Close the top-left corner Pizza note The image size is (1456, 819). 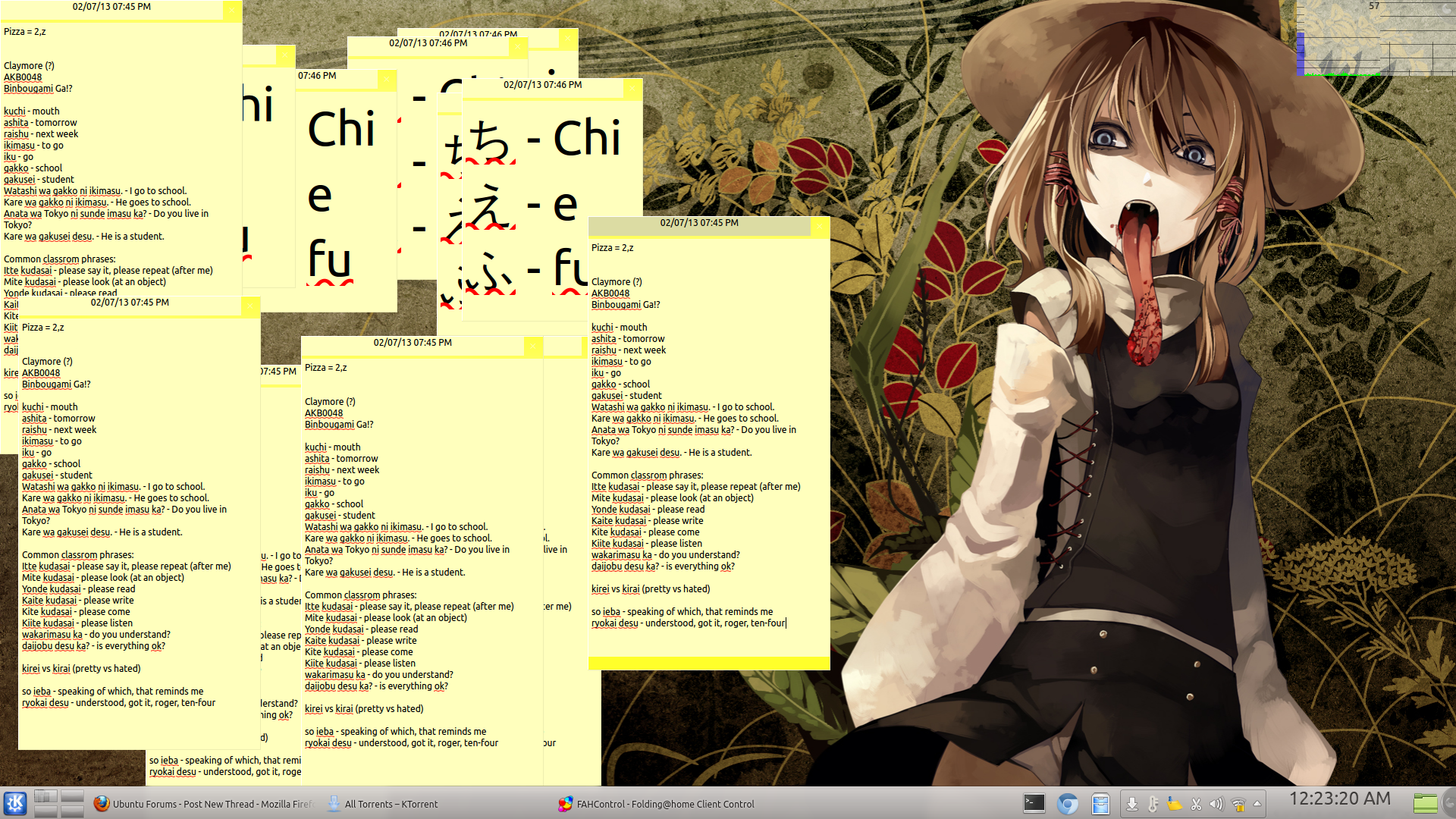(x=231, y=11)
